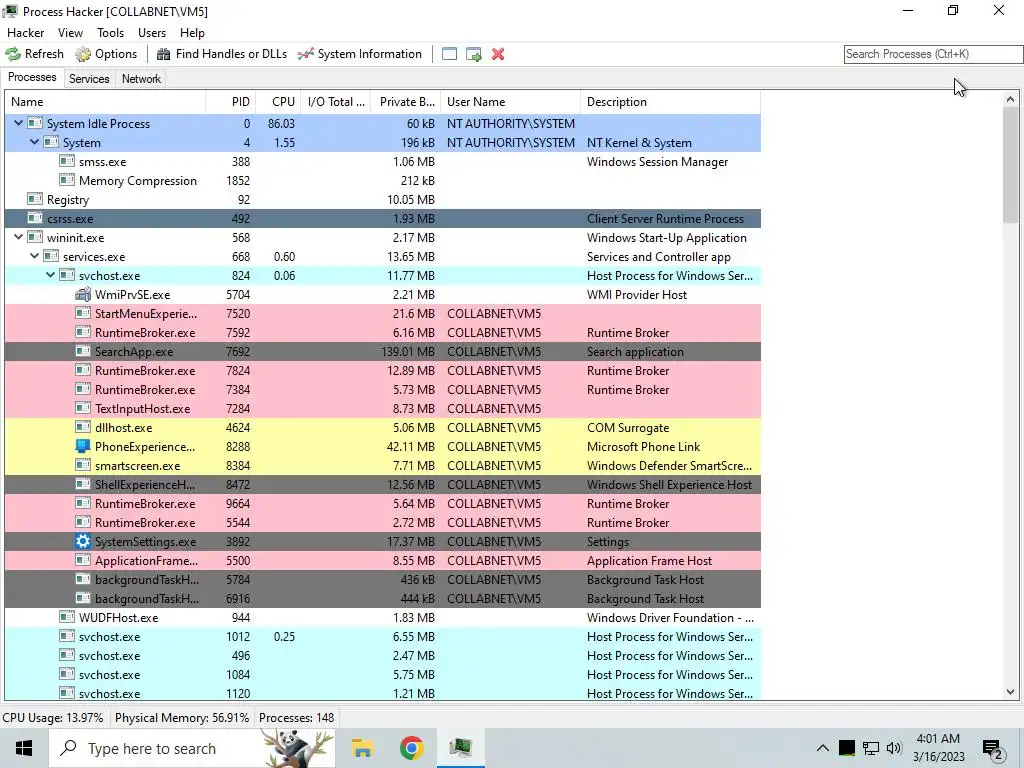Viewport: 1024px width, 768px height.
Task: Select the Processes tab
Action: click(x=32, y=77)
